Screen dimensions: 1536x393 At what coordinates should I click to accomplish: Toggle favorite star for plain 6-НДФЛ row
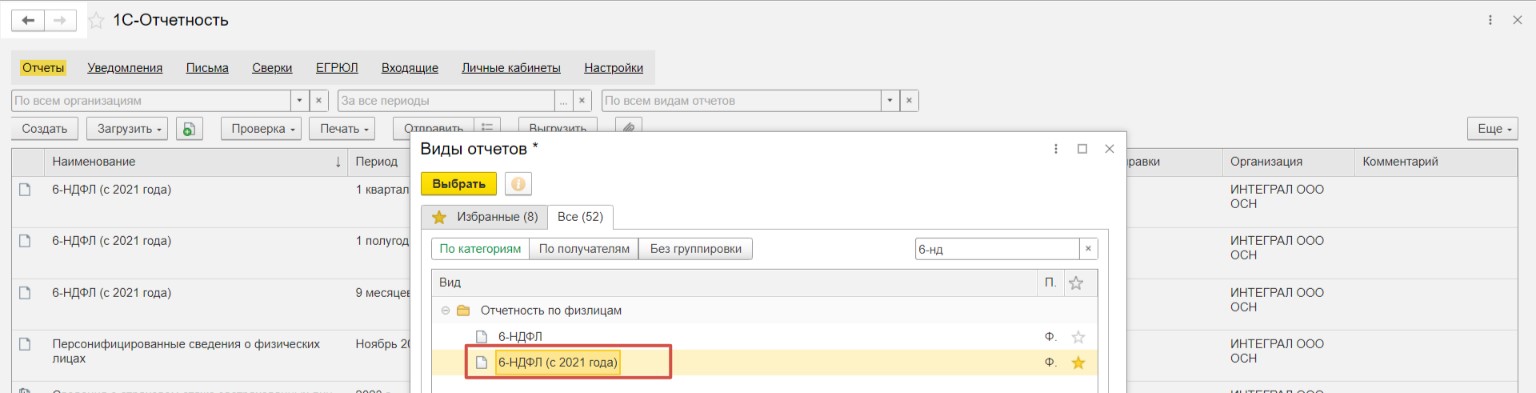click(1078, 337)
